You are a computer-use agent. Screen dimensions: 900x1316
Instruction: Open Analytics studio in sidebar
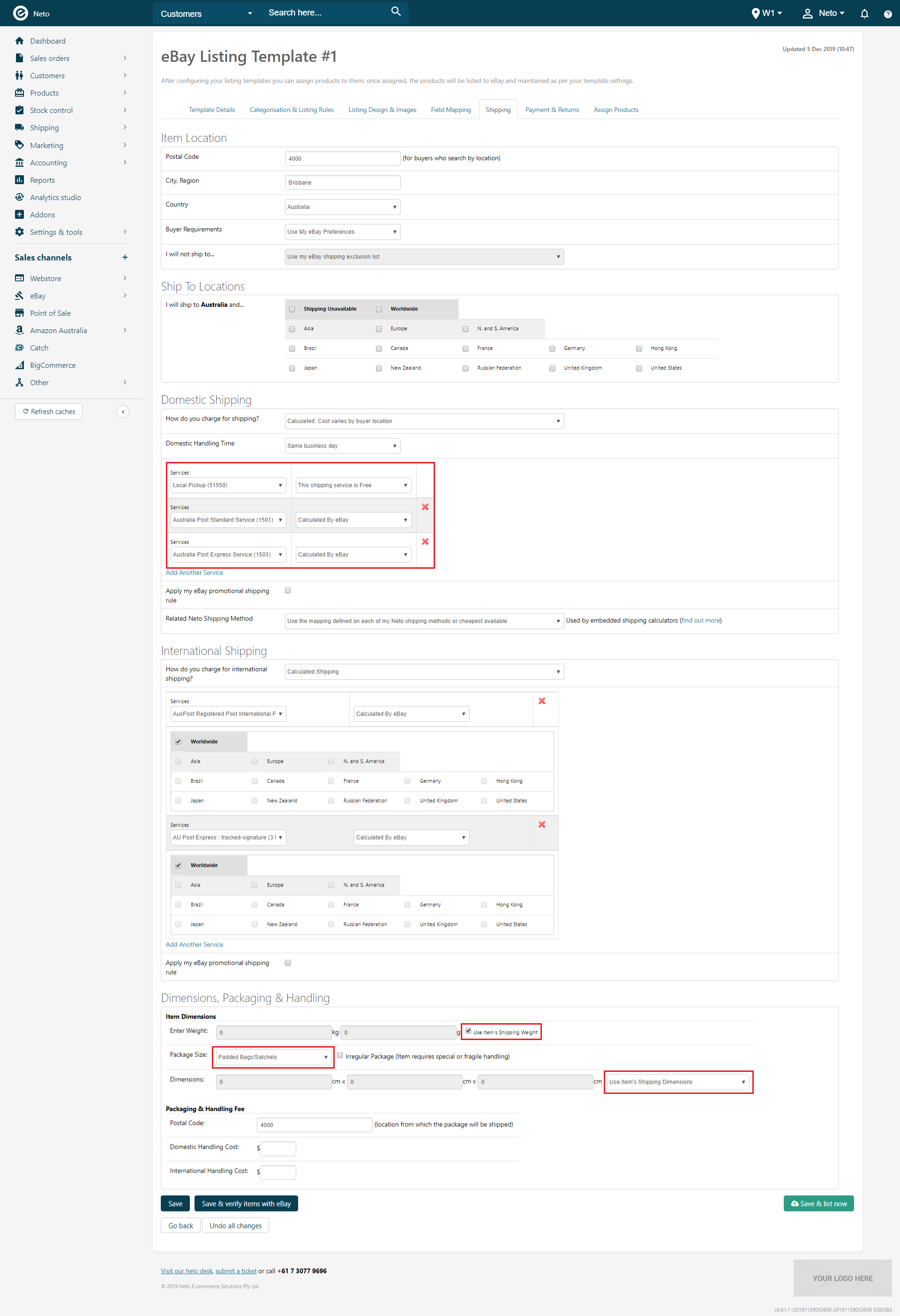pyautogui.click(x=55, y=198)
